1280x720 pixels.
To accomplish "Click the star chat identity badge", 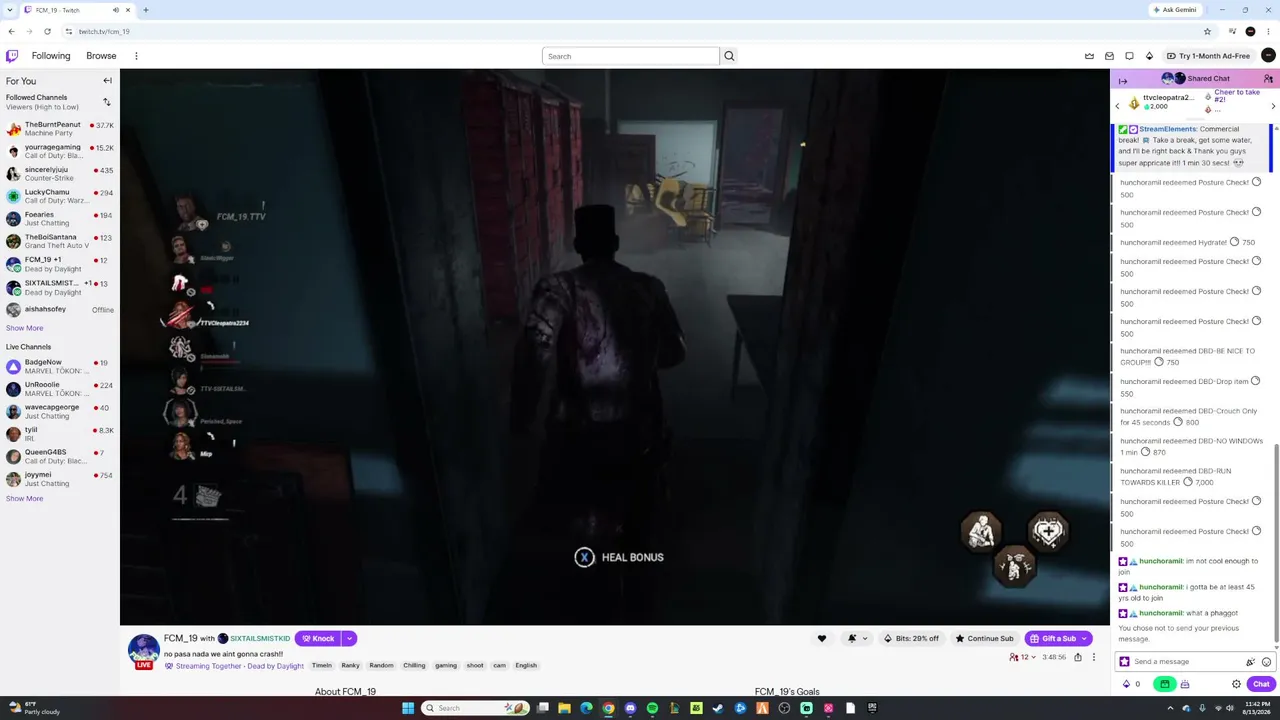I will pos(1125,662).
